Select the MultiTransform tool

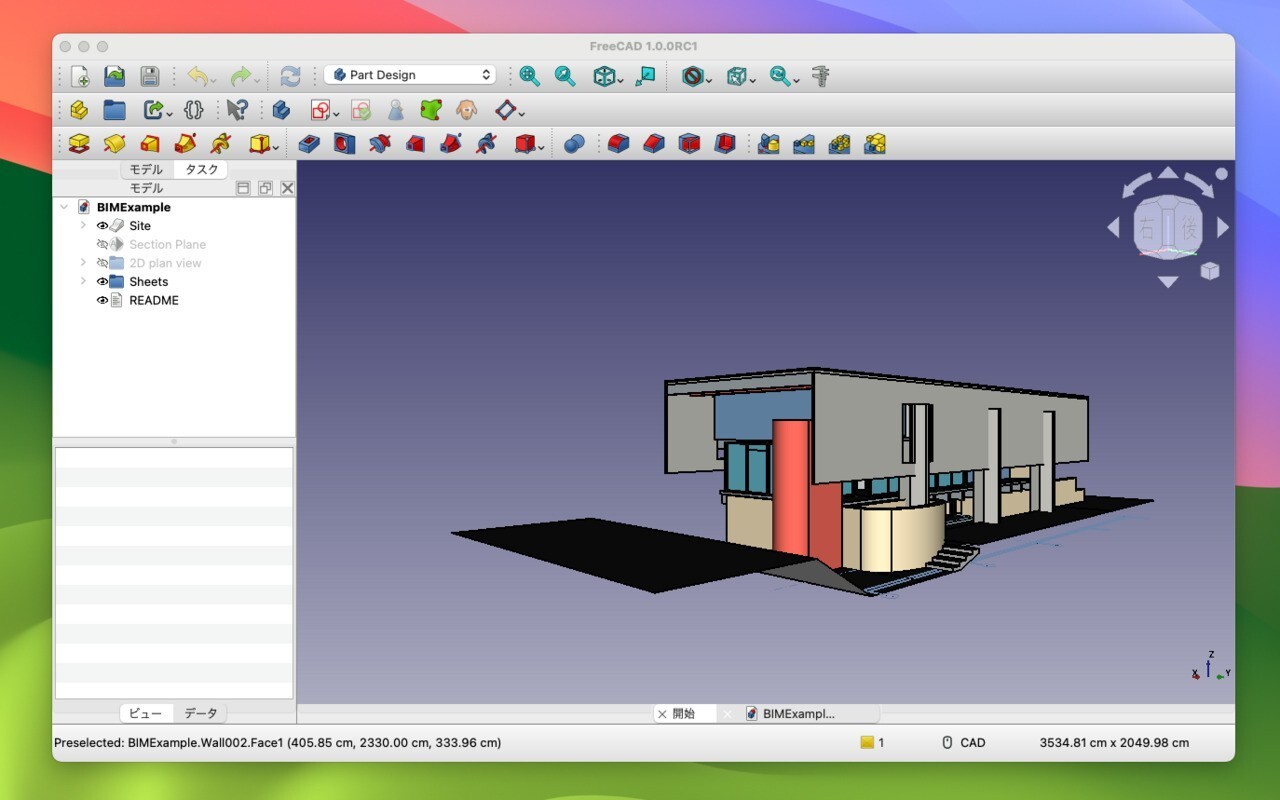point(875,144)
